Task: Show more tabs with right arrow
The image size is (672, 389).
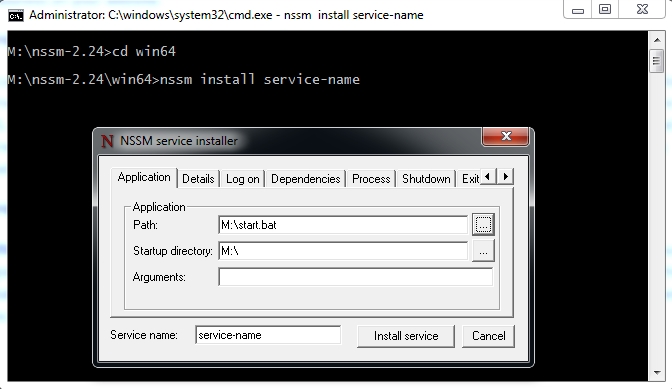Action: [x=505, y=177]
